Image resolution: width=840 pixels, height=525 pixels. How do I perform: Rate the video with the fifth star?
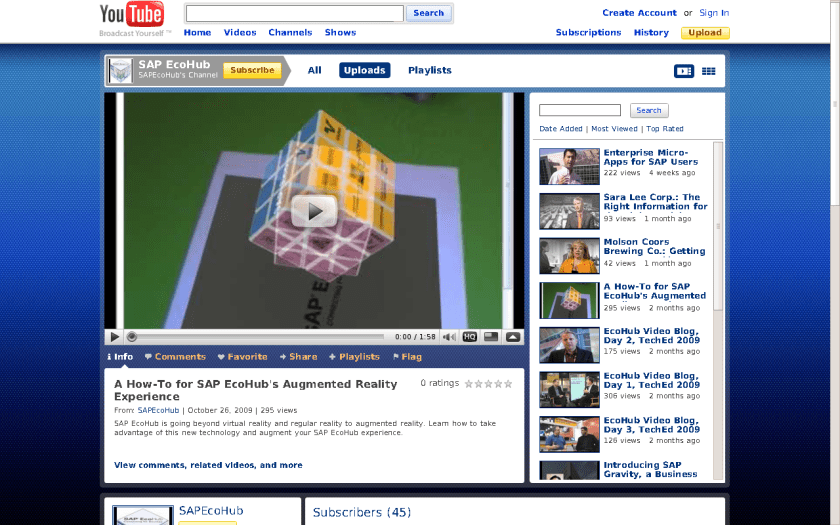point(508,383)
